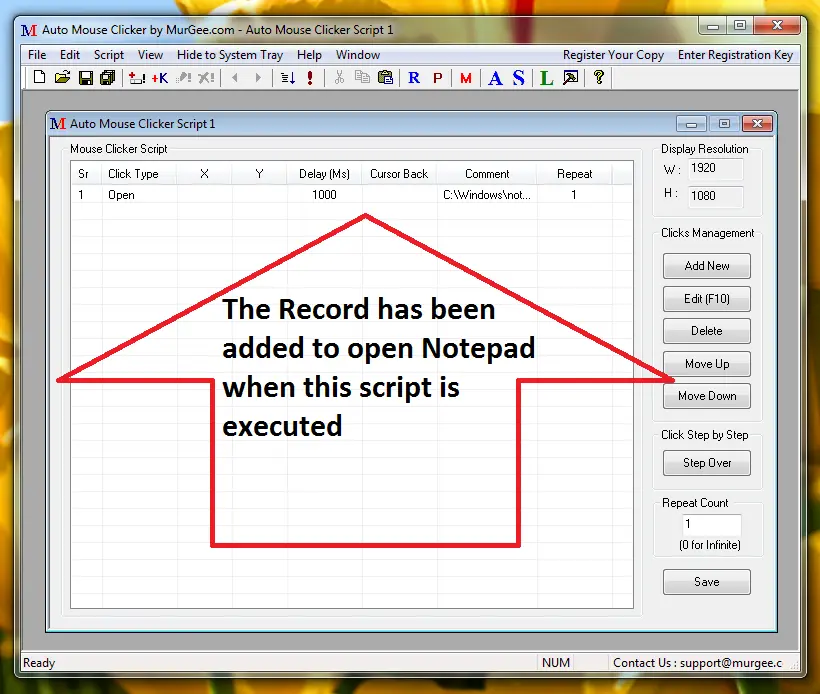Open the Enter Registration Key menu item
Viewport: 820px width, 694px height.
click(x=735, y=55)
